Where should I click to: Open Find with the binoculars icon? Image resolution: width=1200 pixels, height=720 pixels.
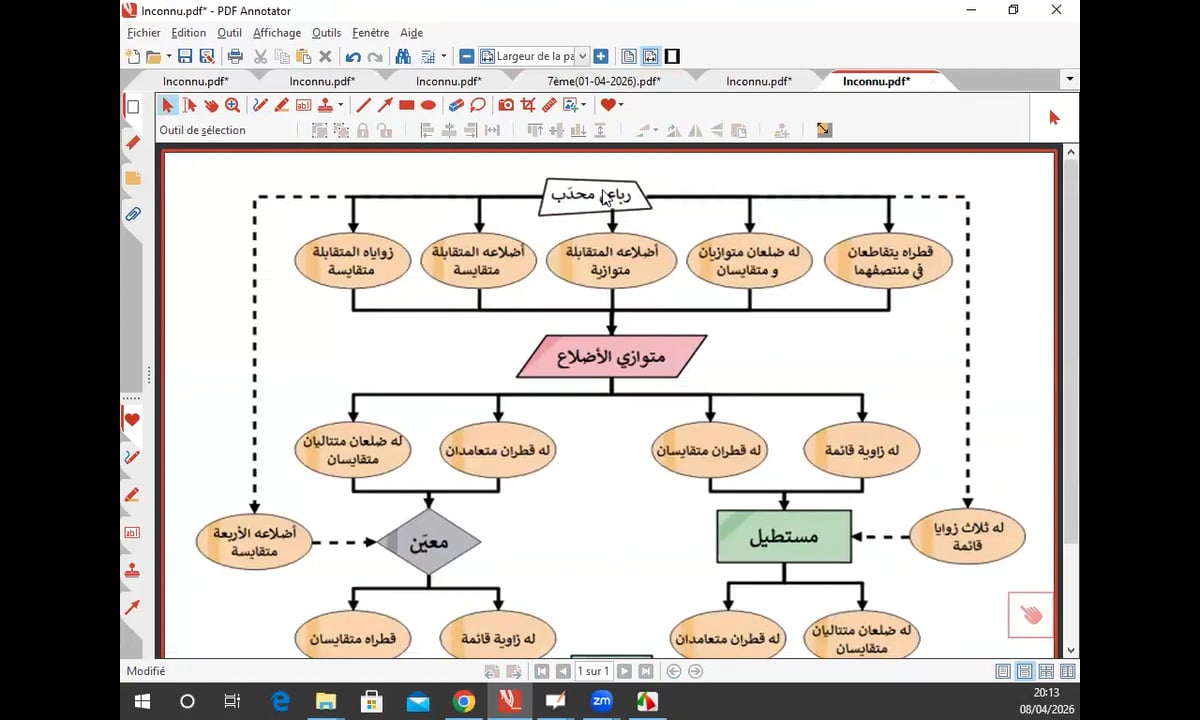click(x=405, y=57)
